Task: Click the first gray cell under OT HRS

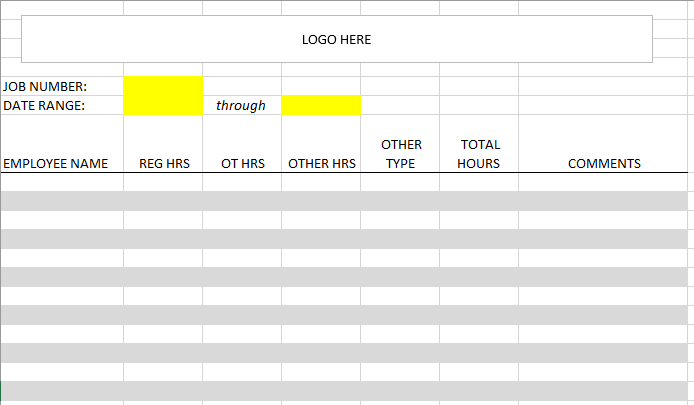Action: tap(242, 200)
